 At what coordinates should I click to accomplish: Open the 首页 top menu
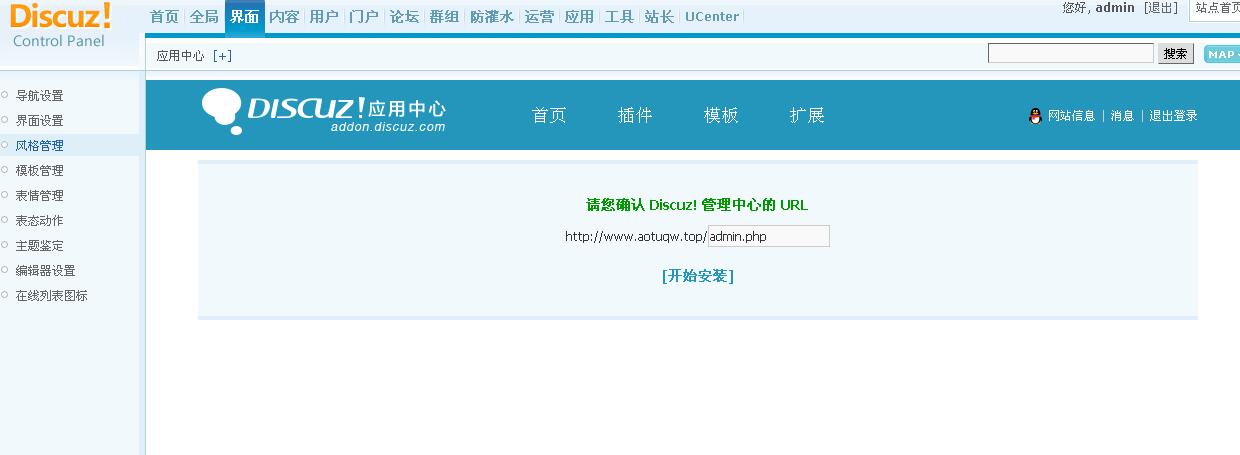pos(164,17)
